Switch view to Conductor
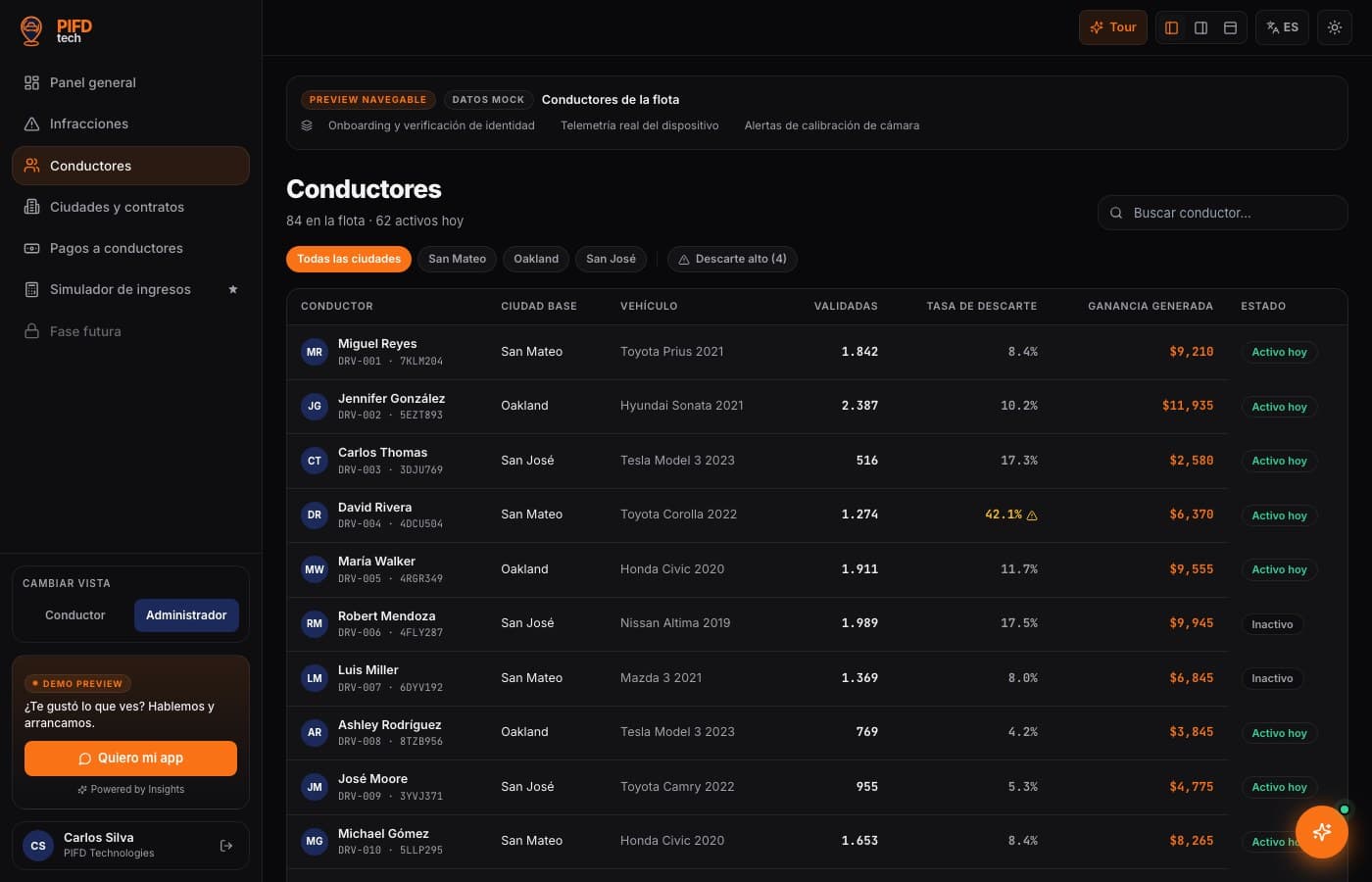1372x882 pixels. [x=75, y=615]
